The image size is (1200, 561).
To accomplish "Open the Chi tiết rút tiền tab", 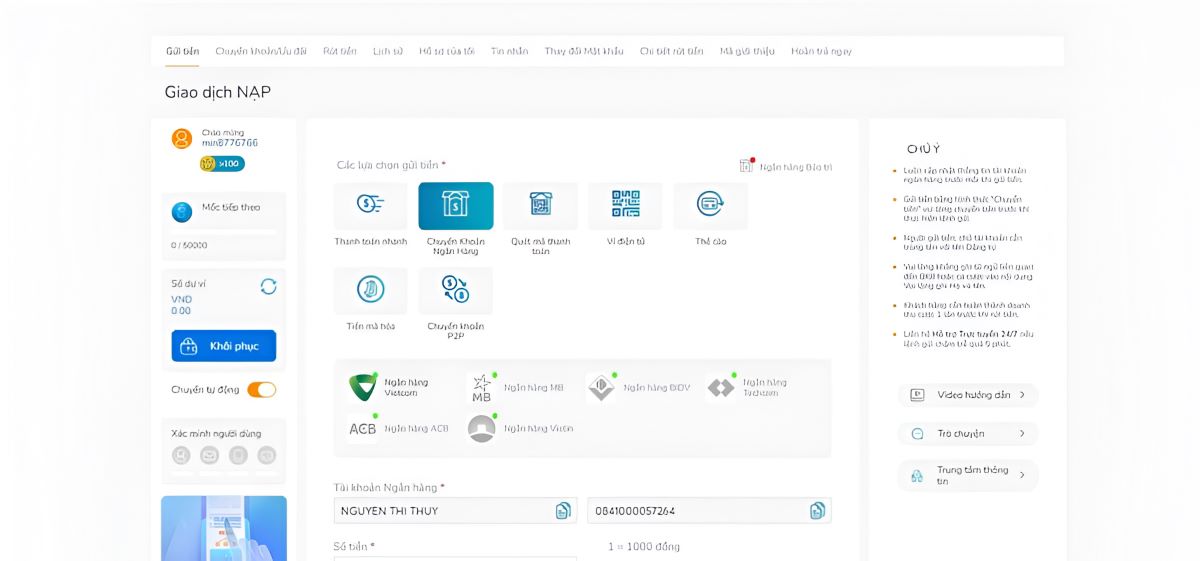I will [672, 51].
